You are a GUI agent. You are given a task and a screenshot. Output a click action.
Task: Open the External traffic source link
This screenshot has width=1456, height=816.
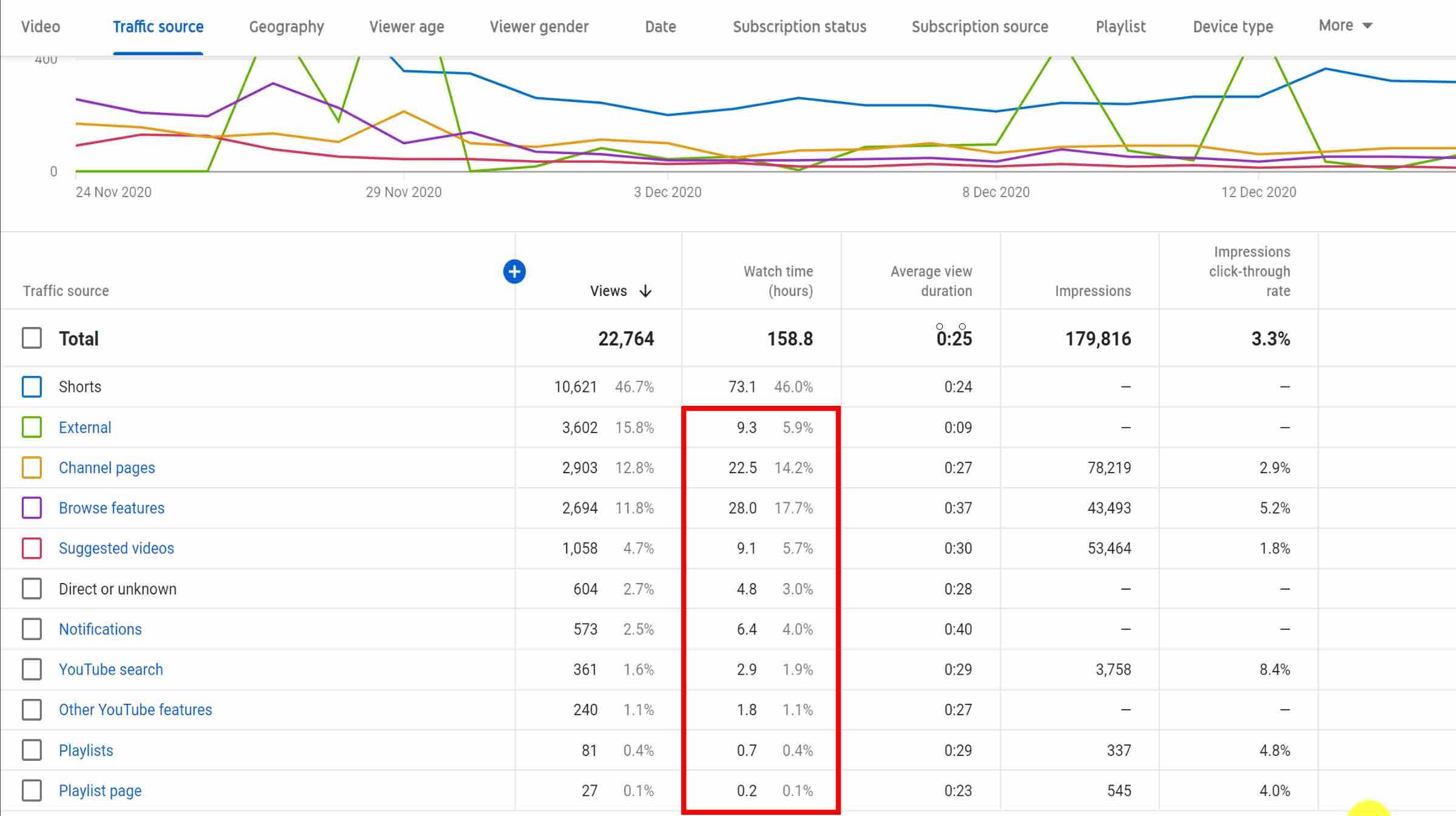tap(85, 427)
